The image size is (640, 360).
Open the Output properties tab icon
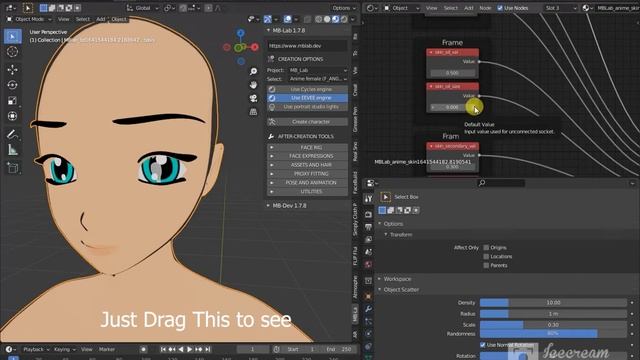(368, 227)
